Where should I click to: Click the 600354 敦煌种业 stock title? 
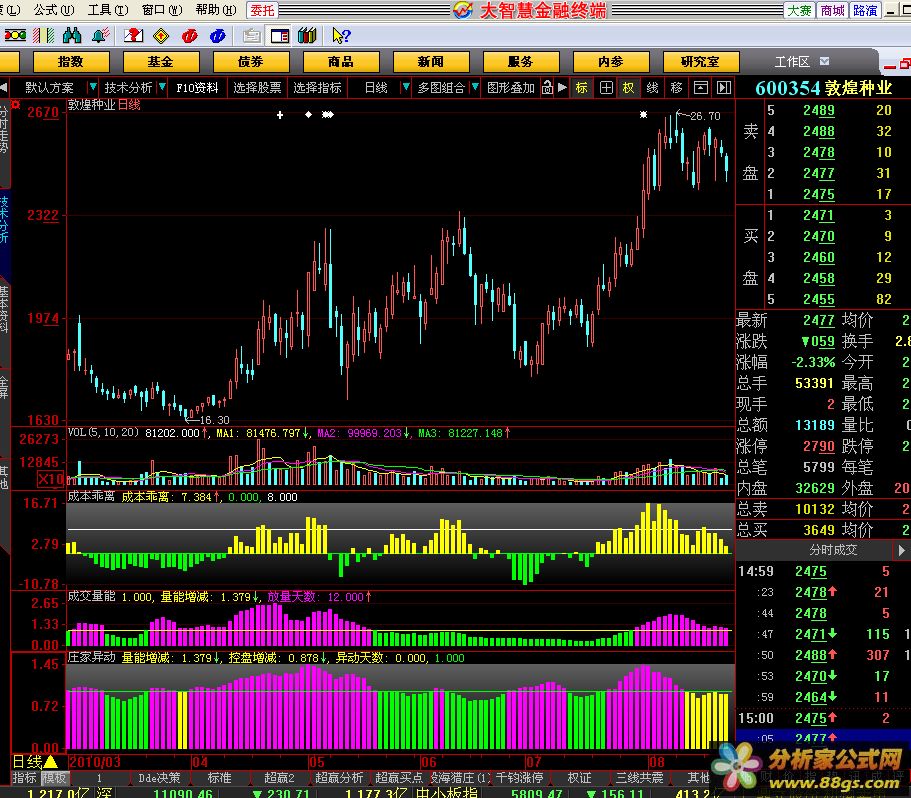823,88
